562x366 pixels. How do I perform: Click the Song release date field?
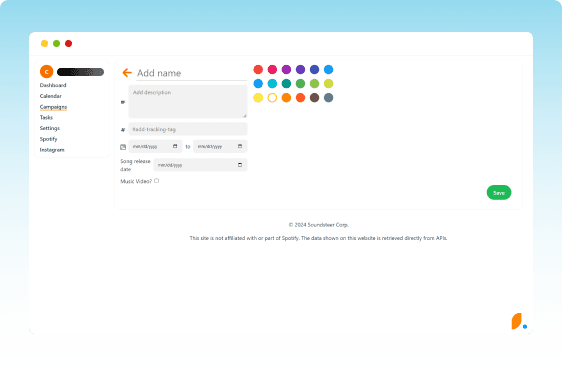coord(200,165)
